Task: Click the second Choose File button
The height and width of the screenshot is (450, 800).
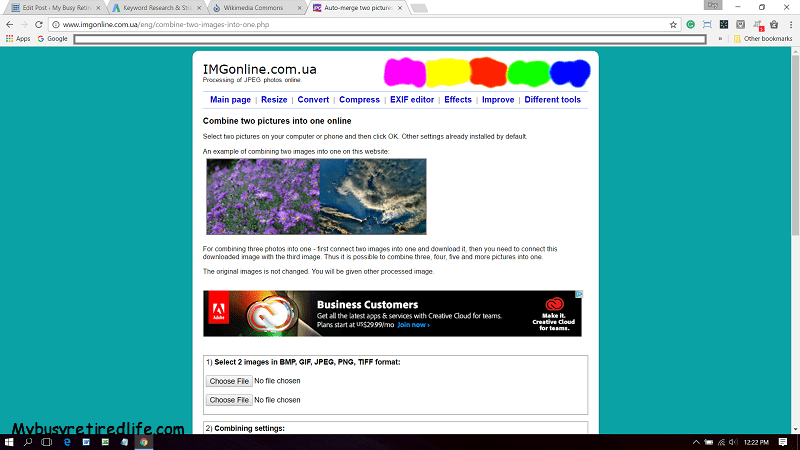Action: 229,400
